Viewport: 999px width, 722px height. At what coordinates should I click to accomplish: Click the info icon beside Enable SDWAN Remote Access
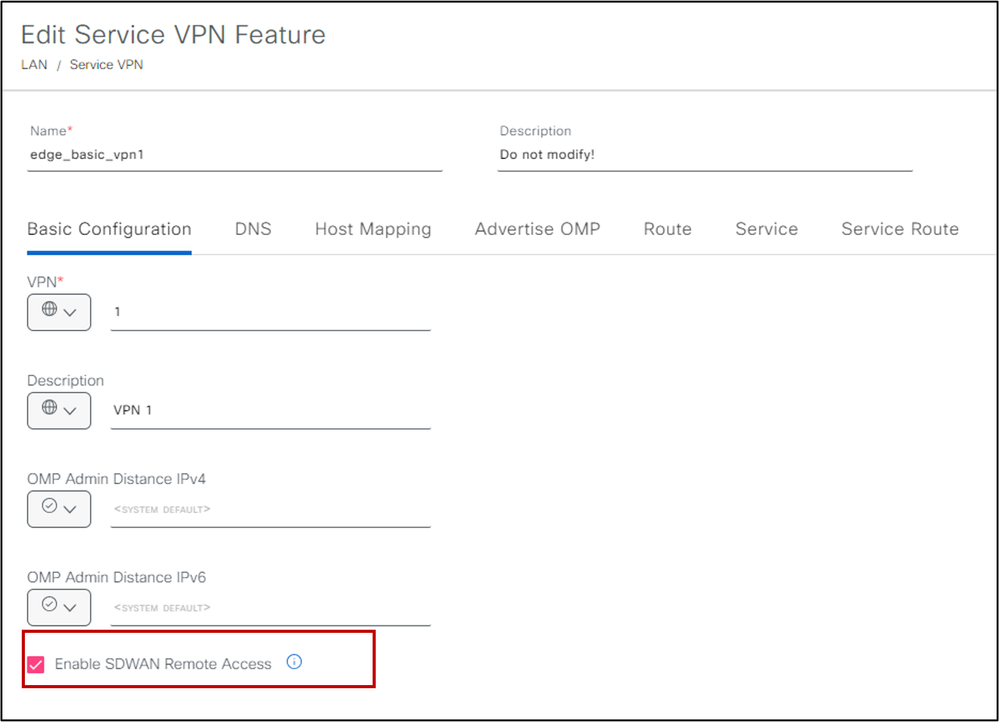coord(294,661)
